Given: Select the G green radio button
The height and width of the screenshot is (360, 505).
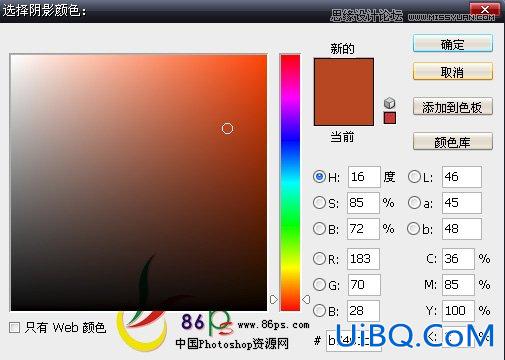Looking at the screenshot, I should click(x=319, y=284).
